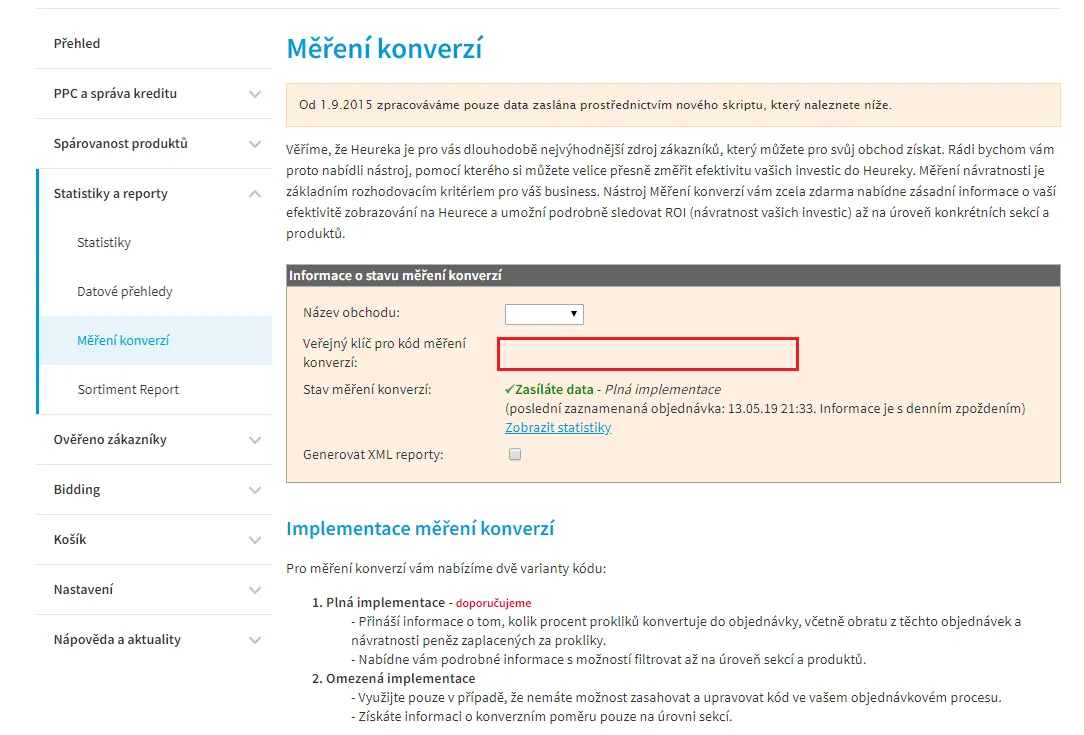This screenshot has height=735, width=1084.
Task: Go to Datové přehledy
Action: (124, 292)
